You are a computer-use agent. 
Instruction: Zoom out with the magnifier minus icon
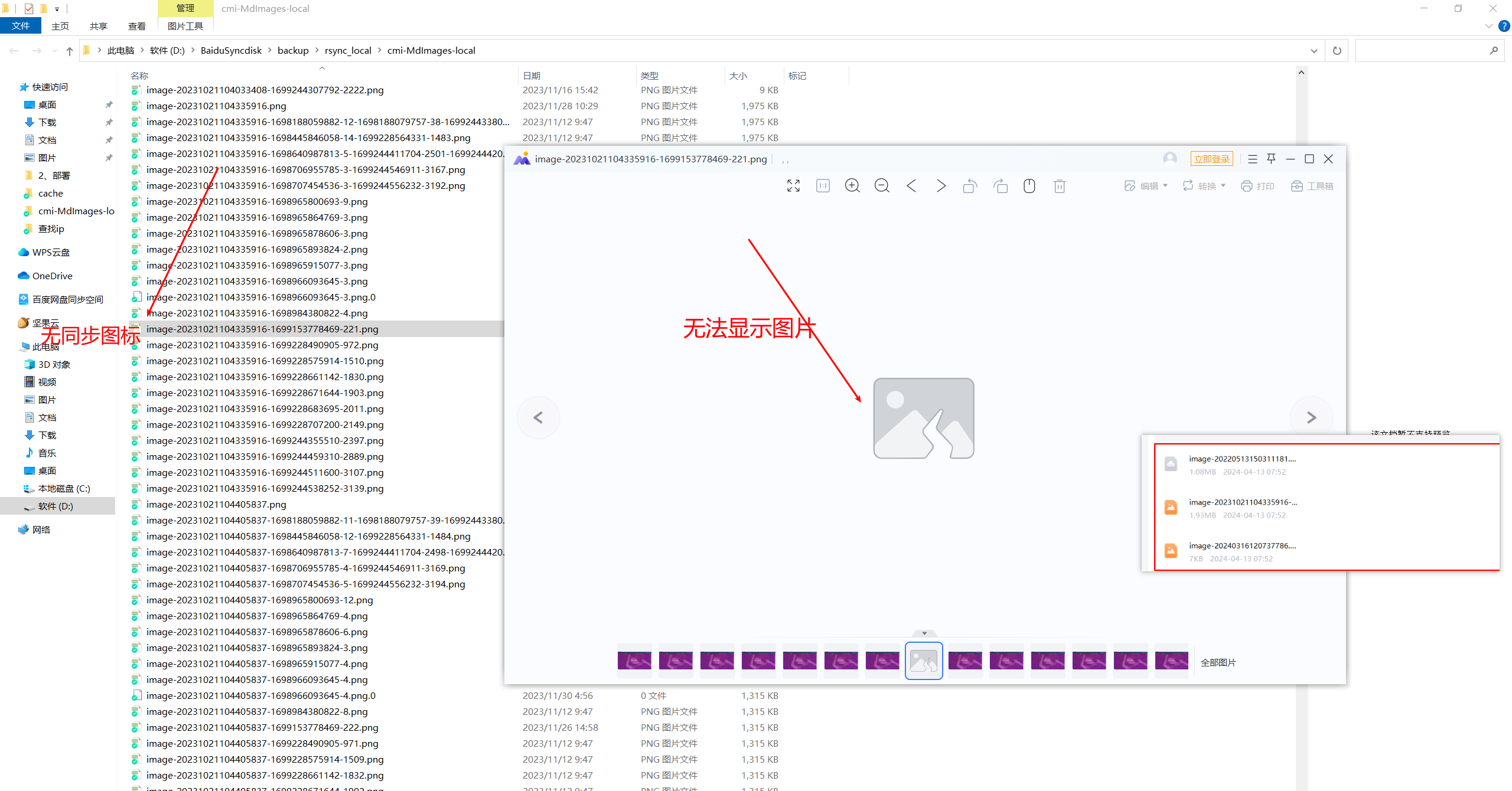(x=882, y=186)
